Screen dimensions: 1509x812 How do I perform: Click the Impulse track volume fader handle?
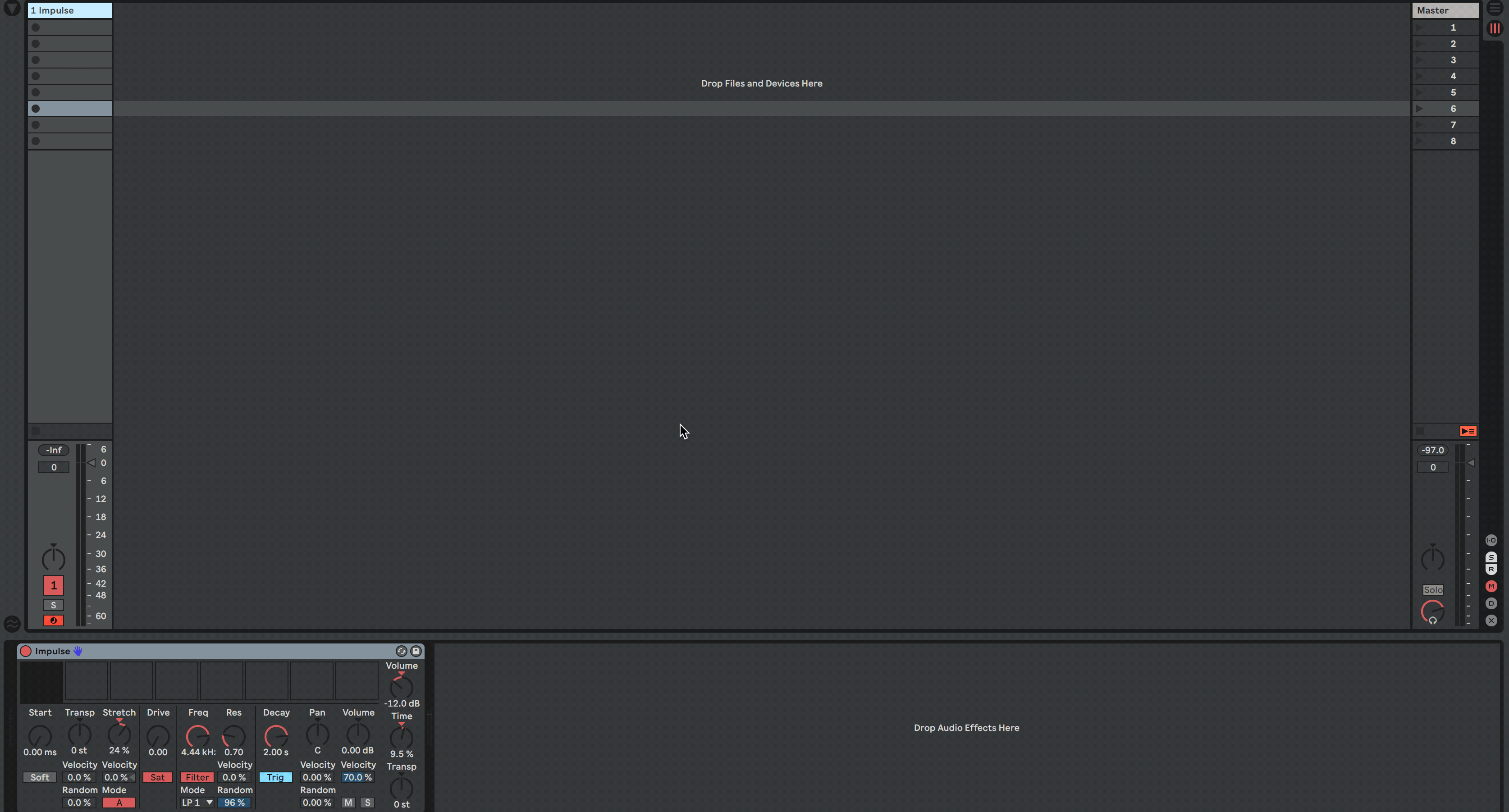[x=91, y=463]
